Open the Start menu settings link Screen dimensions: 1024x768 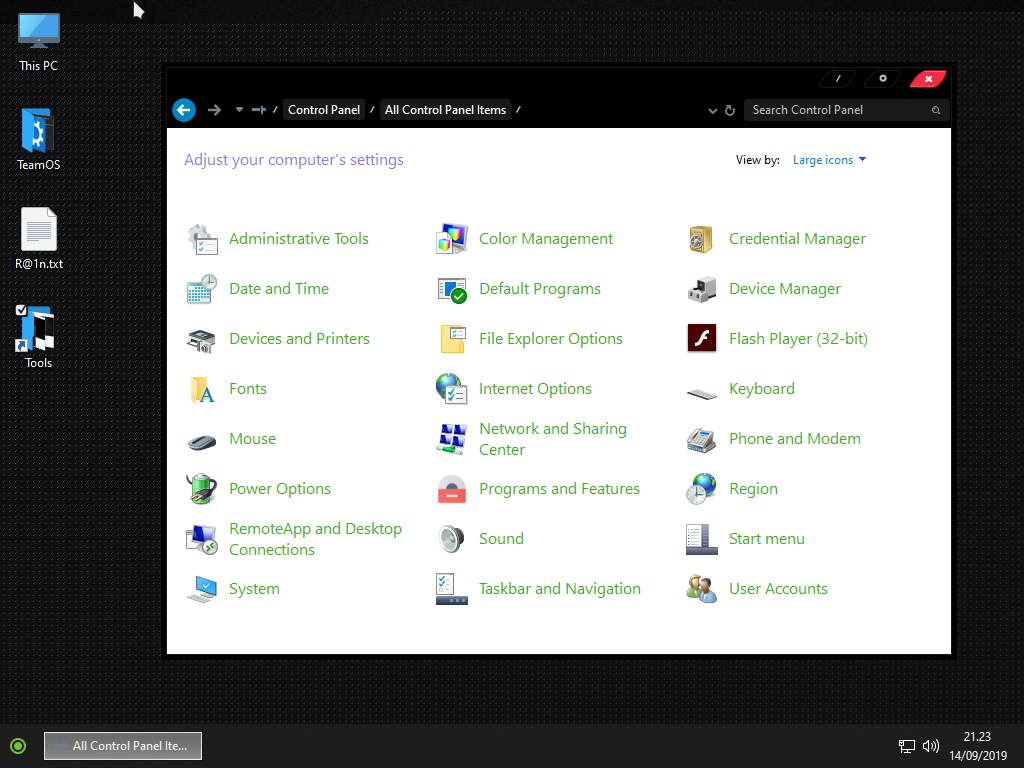point(767,539)
